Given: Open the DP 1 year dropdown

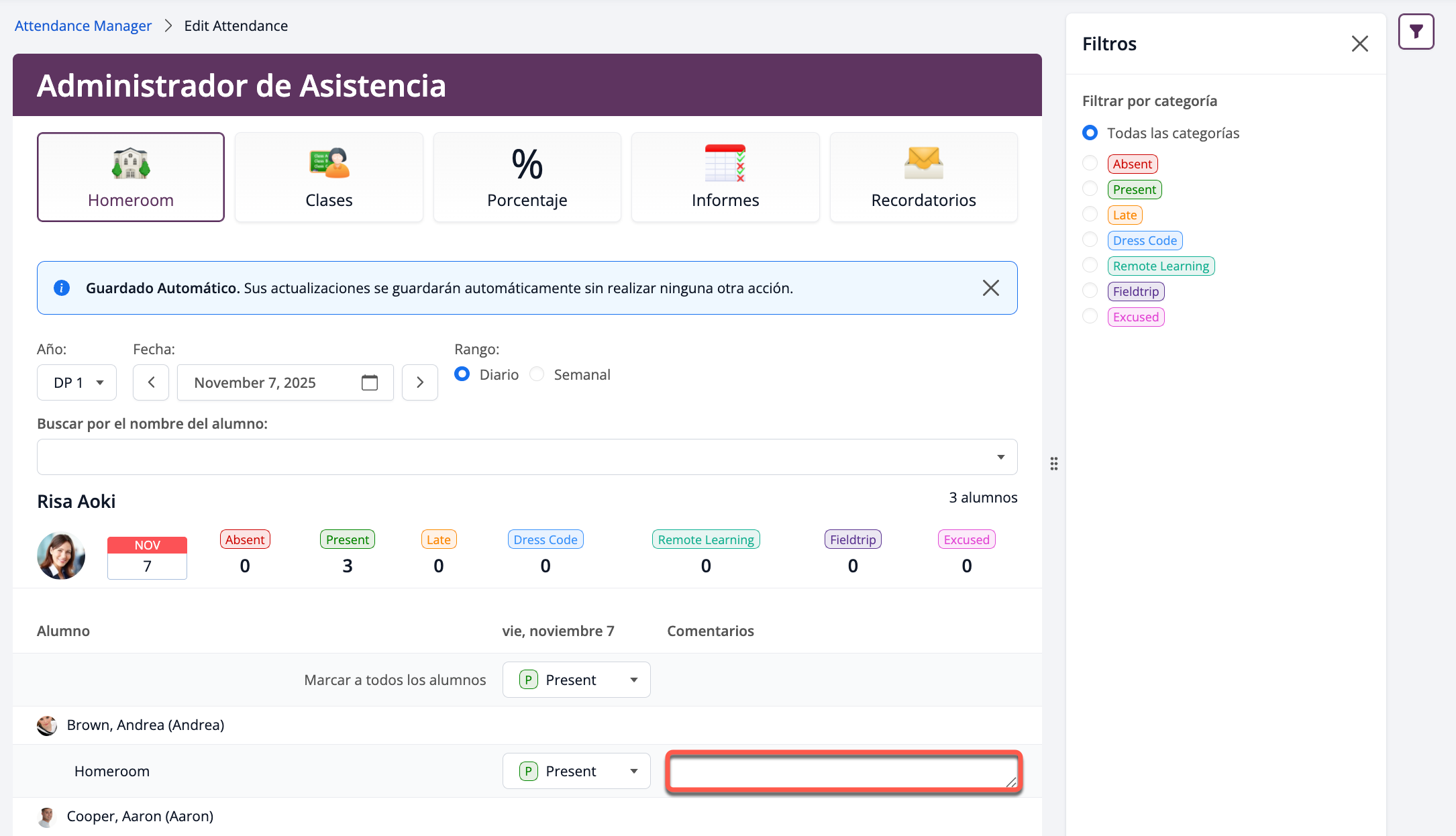Looking at the screenshot, I should (77, 382).
